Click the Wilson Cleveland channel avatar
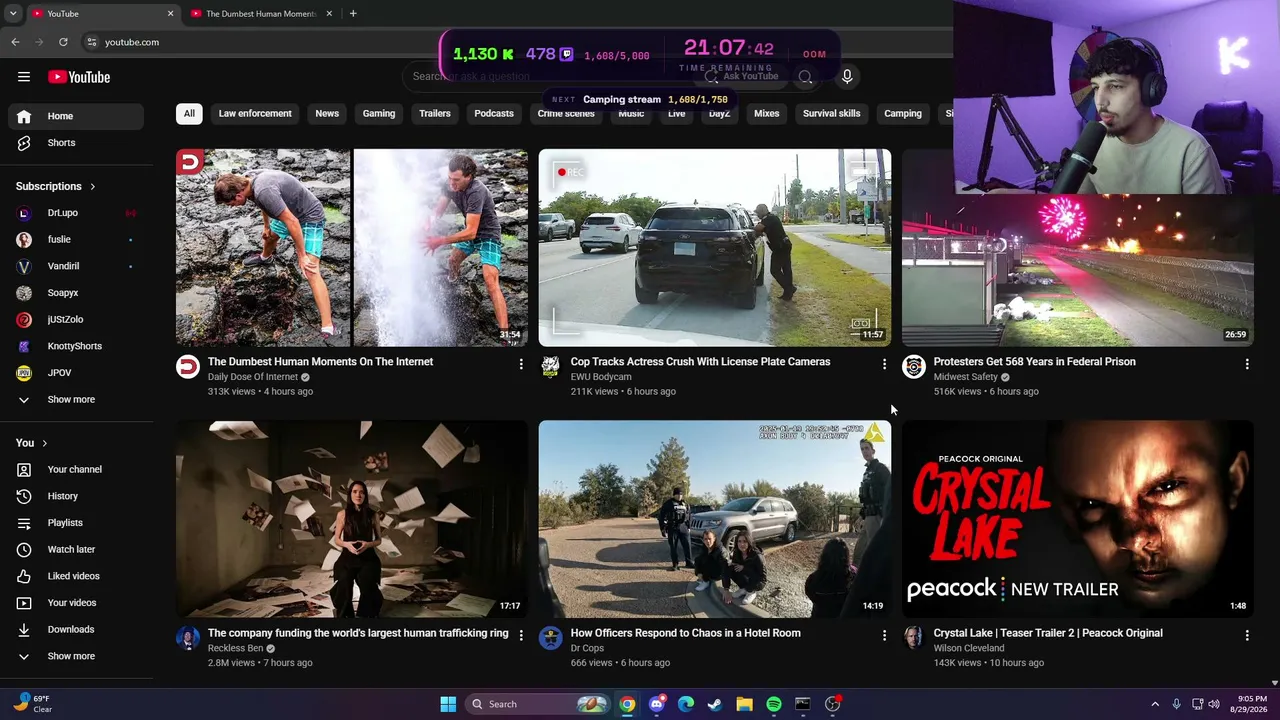The width and height of the screenshot is (1280, 720). coord(914,638)
